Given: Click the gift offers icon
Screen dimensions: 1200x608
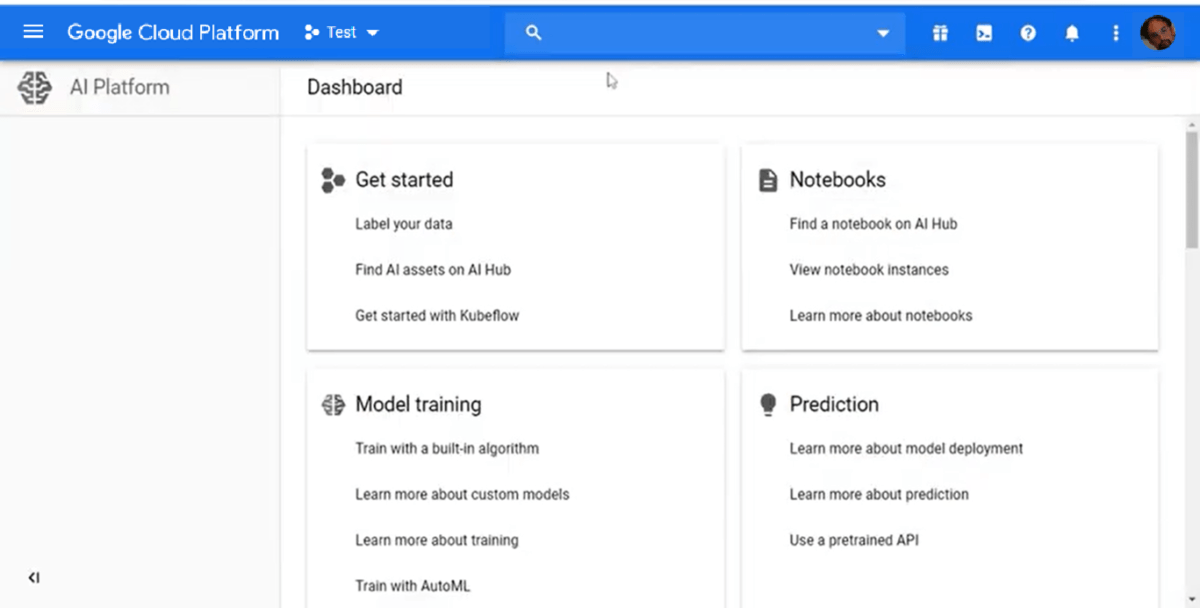Looking at the screenshot, I should pos(940,32).
